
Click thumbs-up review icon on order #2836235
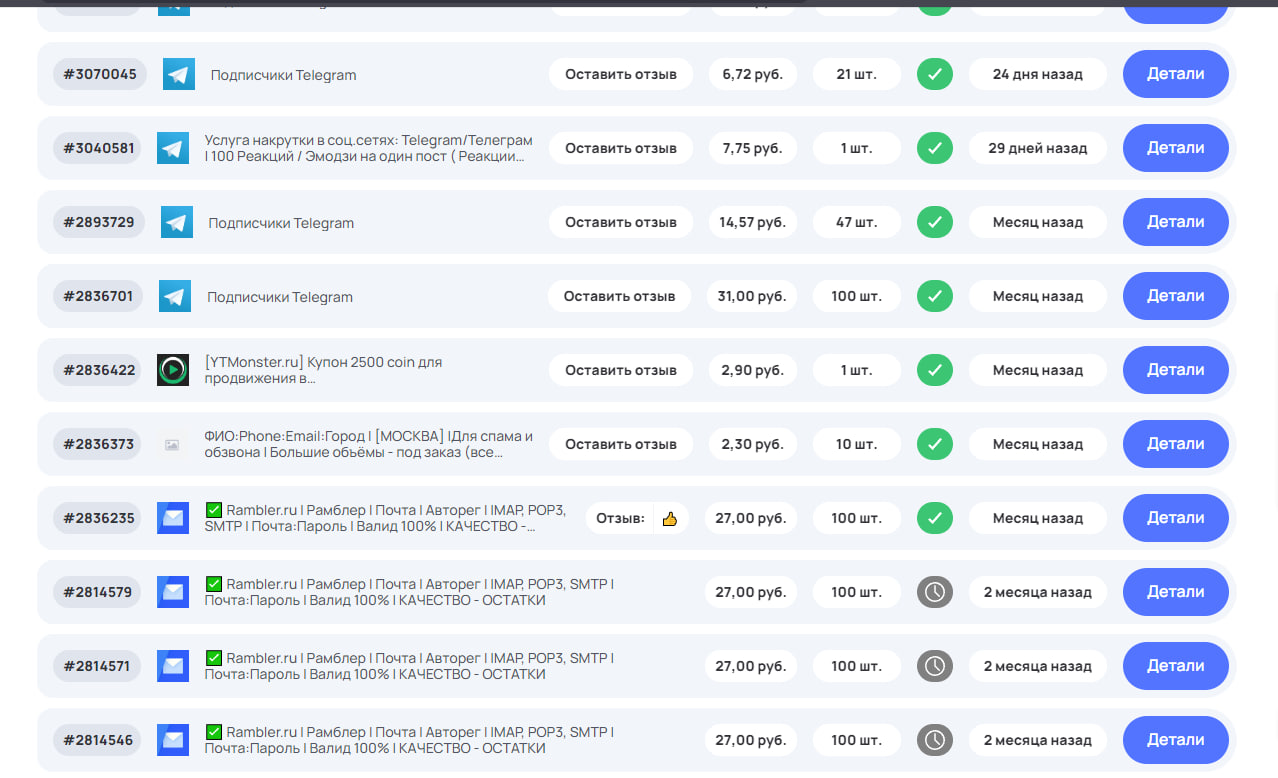(670, 519)
